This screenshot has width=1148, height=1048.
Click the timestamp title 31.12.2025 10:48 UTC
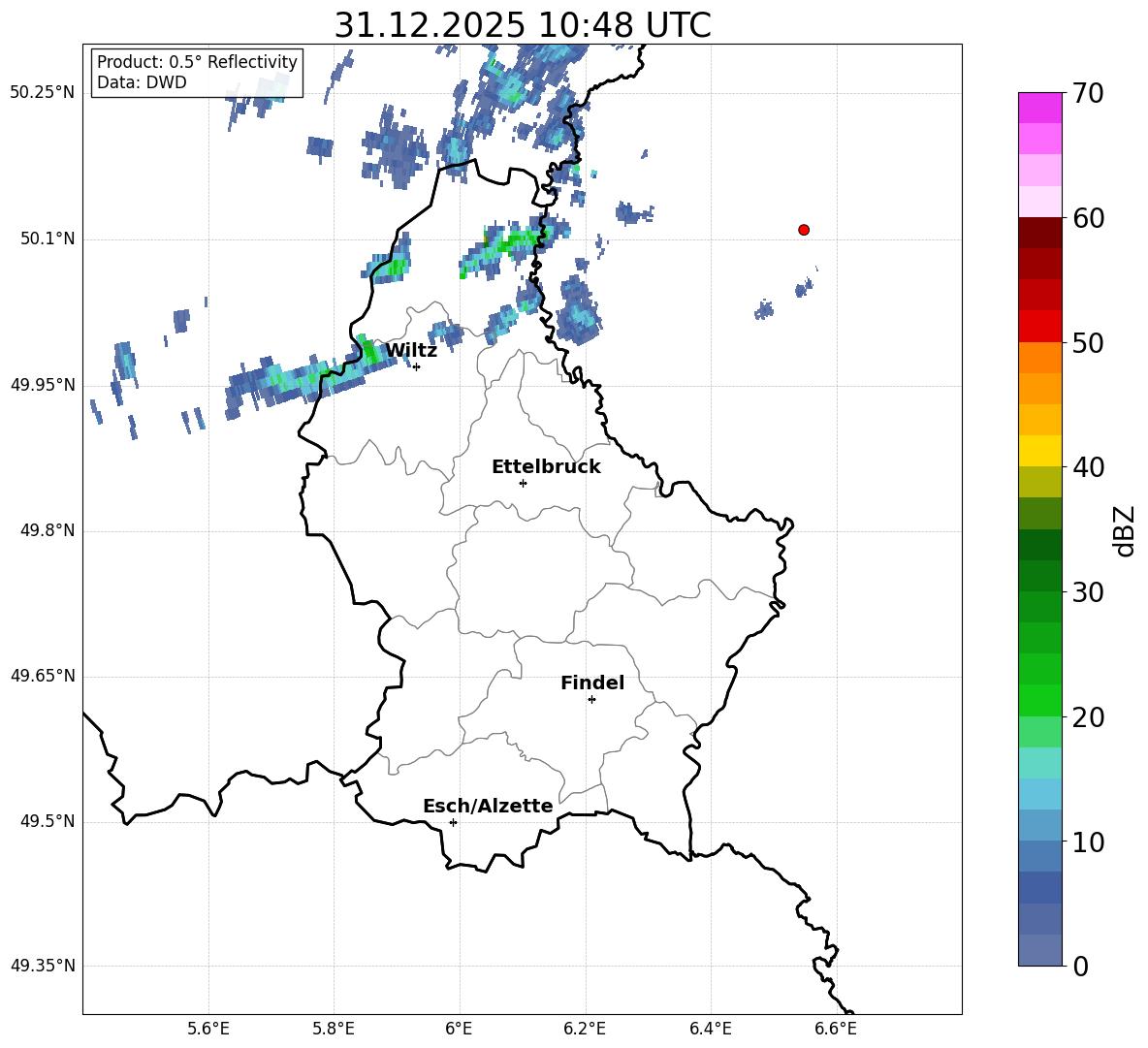(523, 25)
